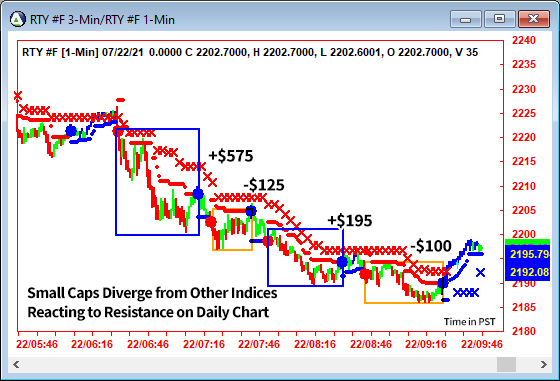Click the 2192.08 price marker
This screenshot has width=560, height=381.
(x=528, y=272)
